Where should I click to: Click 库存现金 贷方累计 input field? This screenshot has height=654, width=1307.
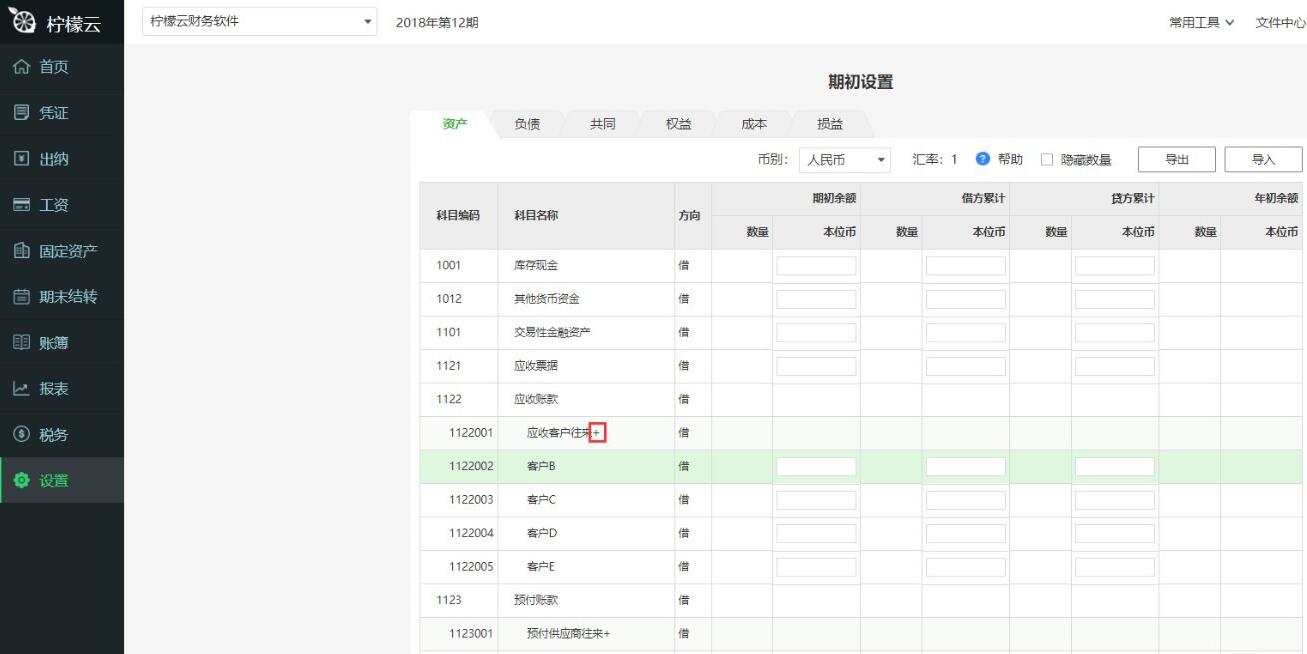(x=1115, y=266)
